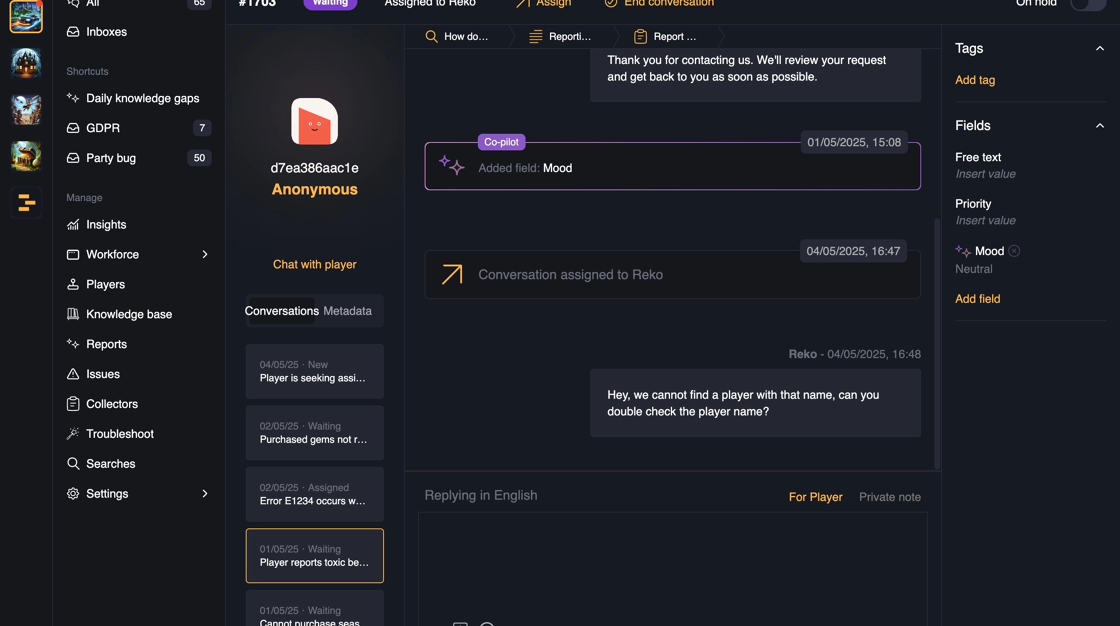Screen dimensions: 1120x626
Task: Open conversation 'Error E1234 occurs w...'
Action: click(314, 495)
